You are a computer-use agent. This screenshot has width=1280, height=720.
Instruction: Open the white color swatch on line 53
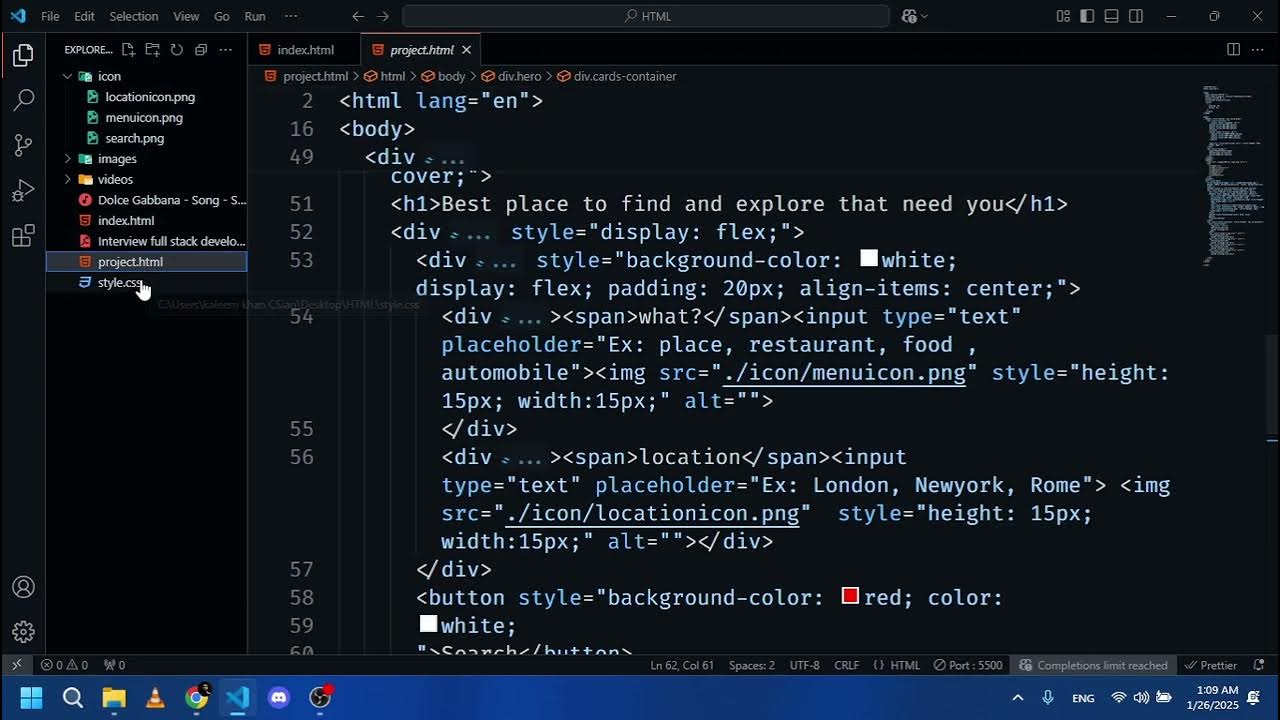[869, 259]
